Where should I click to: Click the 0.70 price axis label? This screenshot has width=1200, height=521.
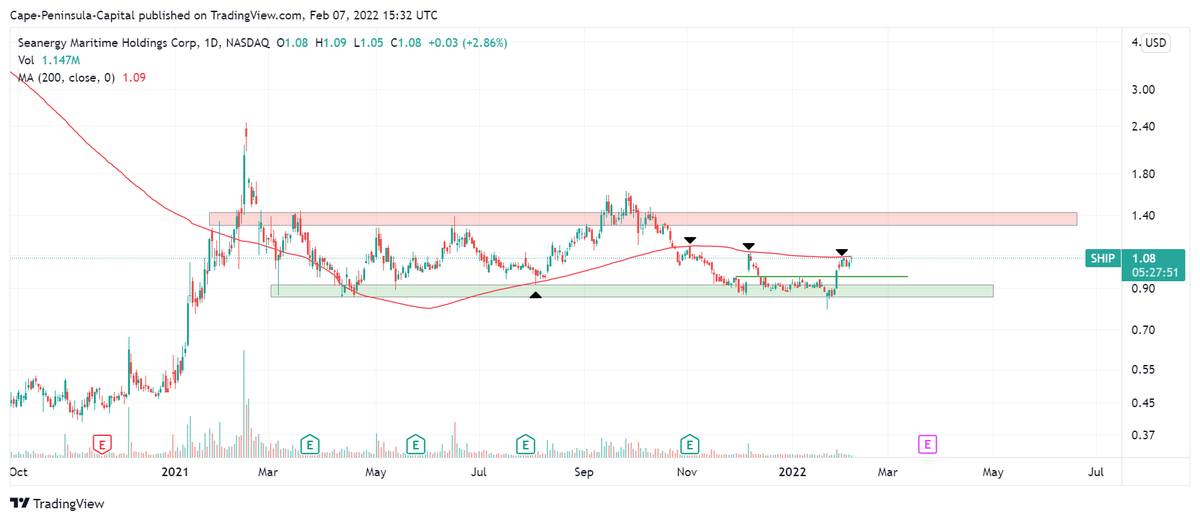point(1145,330)
